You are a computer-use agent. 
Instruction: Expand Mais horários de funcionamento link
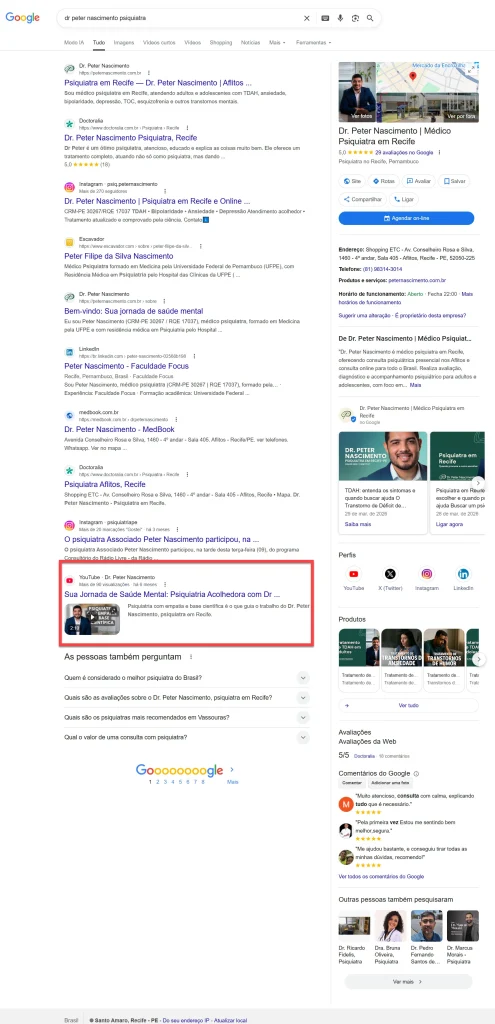pyautogui.click(x=405, y=298)
